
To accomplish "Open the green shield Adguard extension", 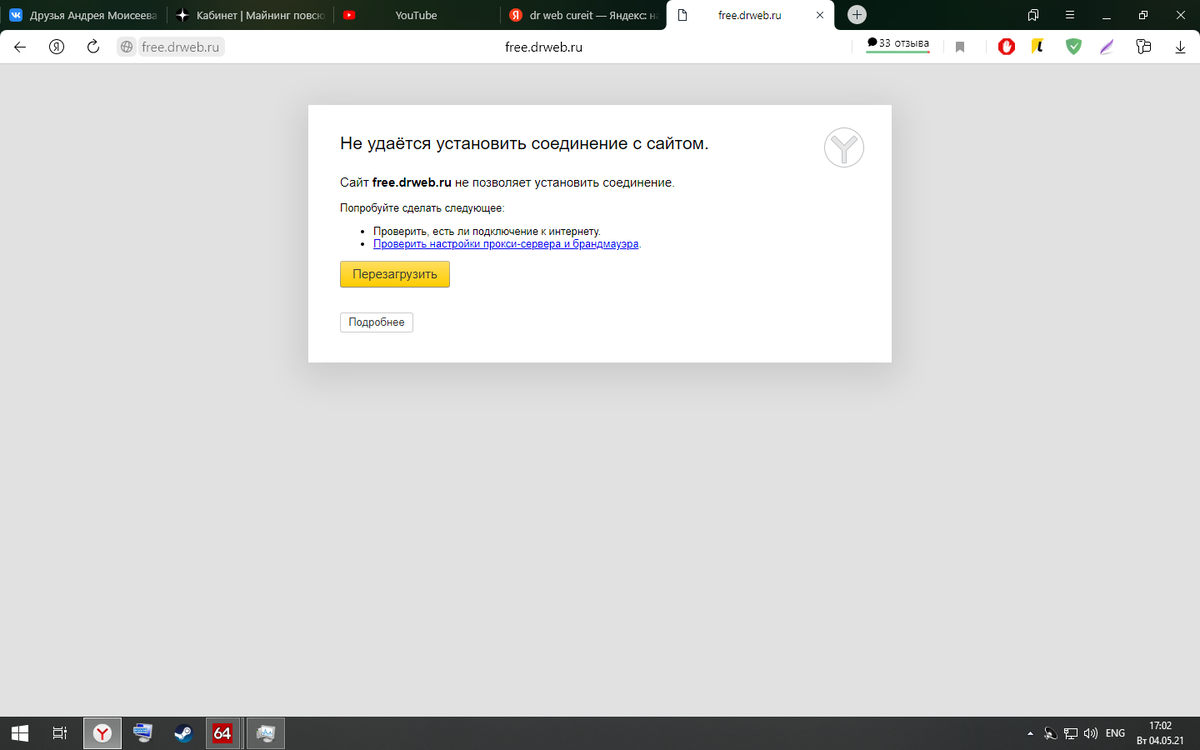I will pyautogui.click(x=1073, y=46).
